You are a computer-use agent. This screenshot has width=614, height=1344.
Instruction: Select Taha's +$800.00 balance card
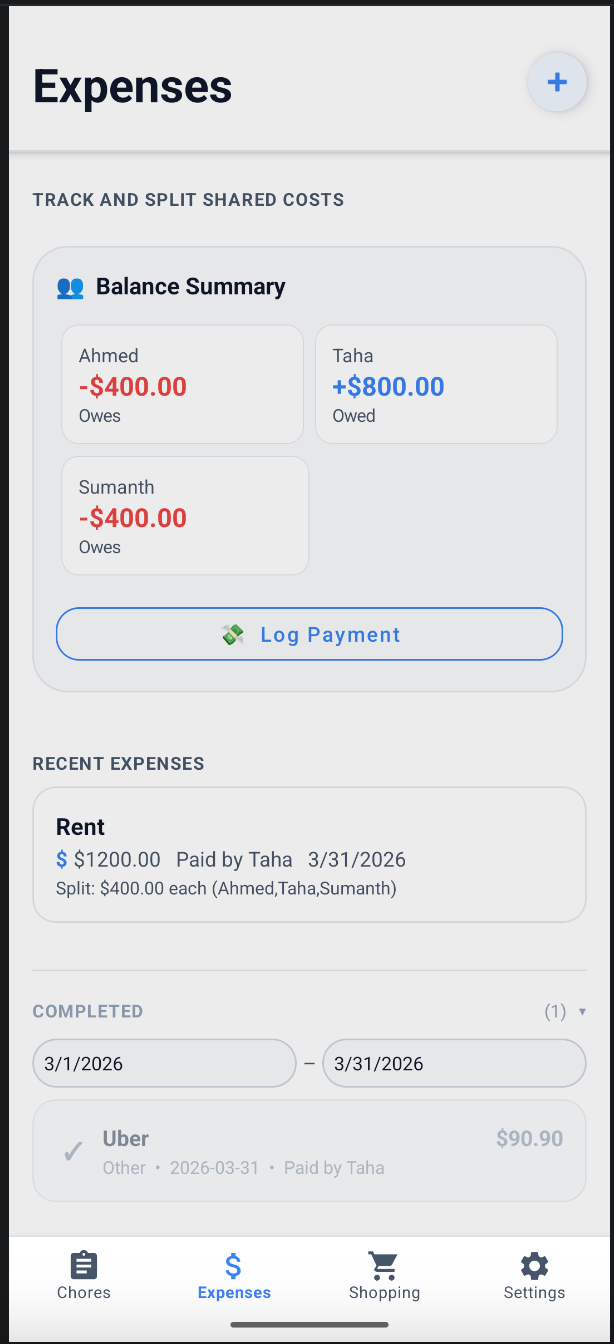(x=436, y=383)
